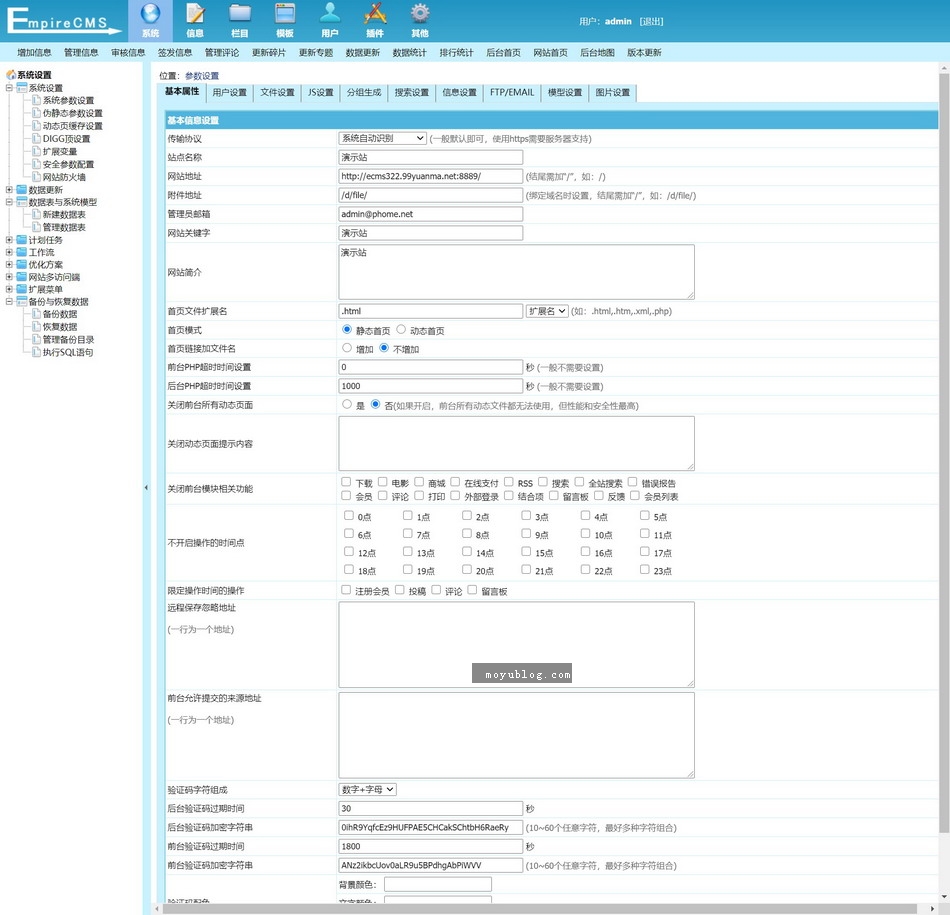Open the 信息 notepad icon
The width and height of the screenshot is (950, 915).
coord(195,14)
